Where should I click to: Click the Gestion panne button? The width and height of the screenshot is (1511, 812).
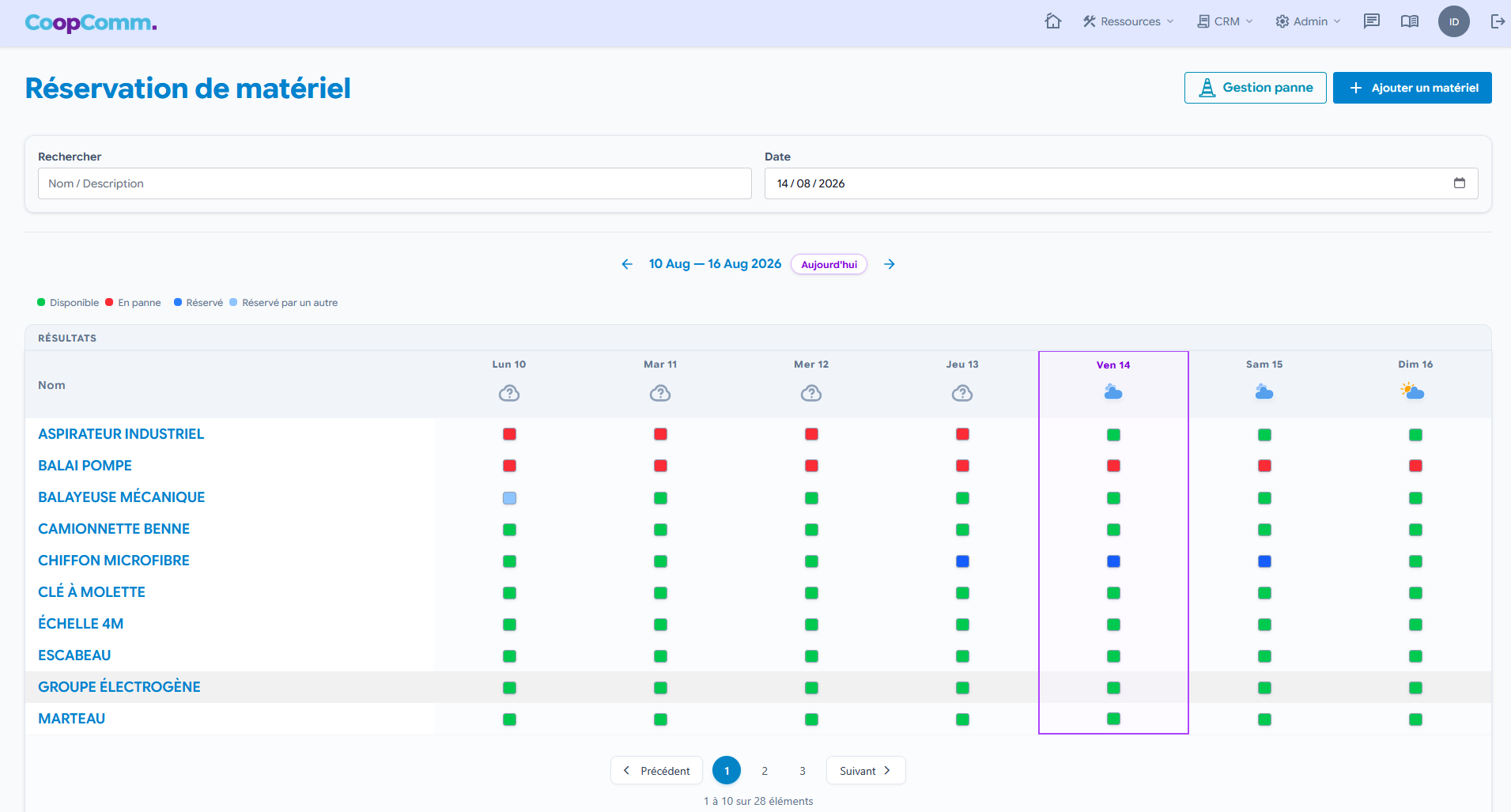point(1255,88)
